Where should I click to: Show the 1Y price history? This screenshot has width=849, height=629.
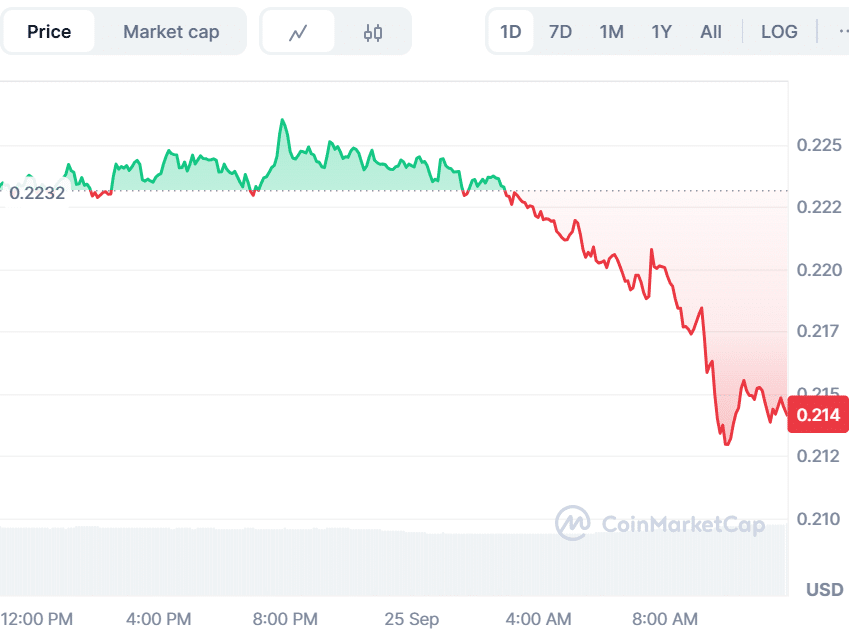point(662,32)
